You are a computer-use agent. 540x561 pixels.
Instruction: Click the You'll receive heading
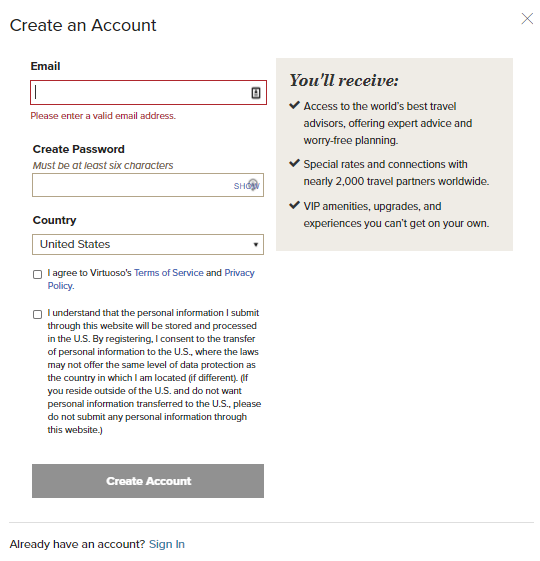[x=344, y=80]
